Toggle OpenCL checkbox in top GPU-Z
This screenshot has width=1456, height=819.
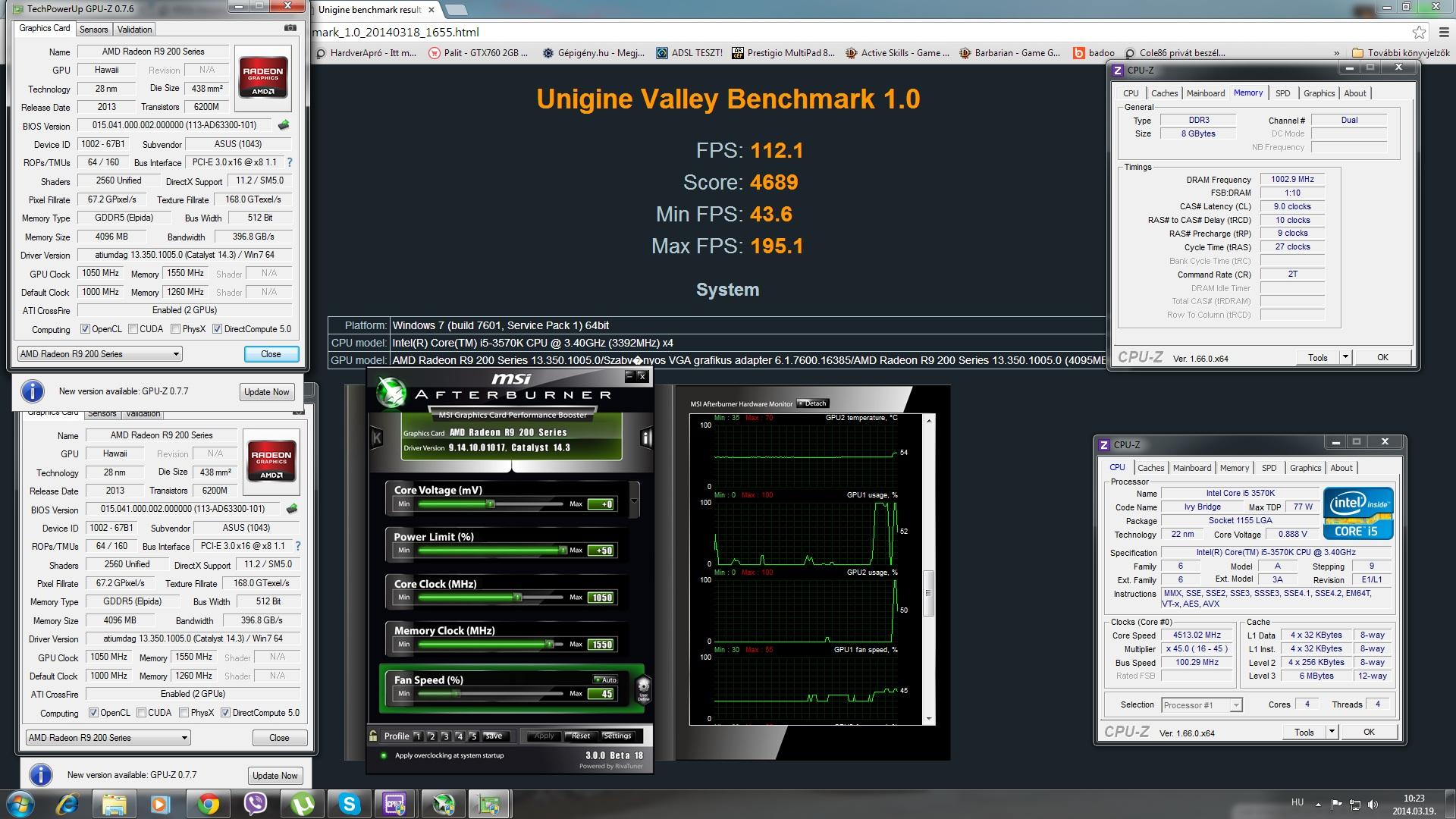85,329
